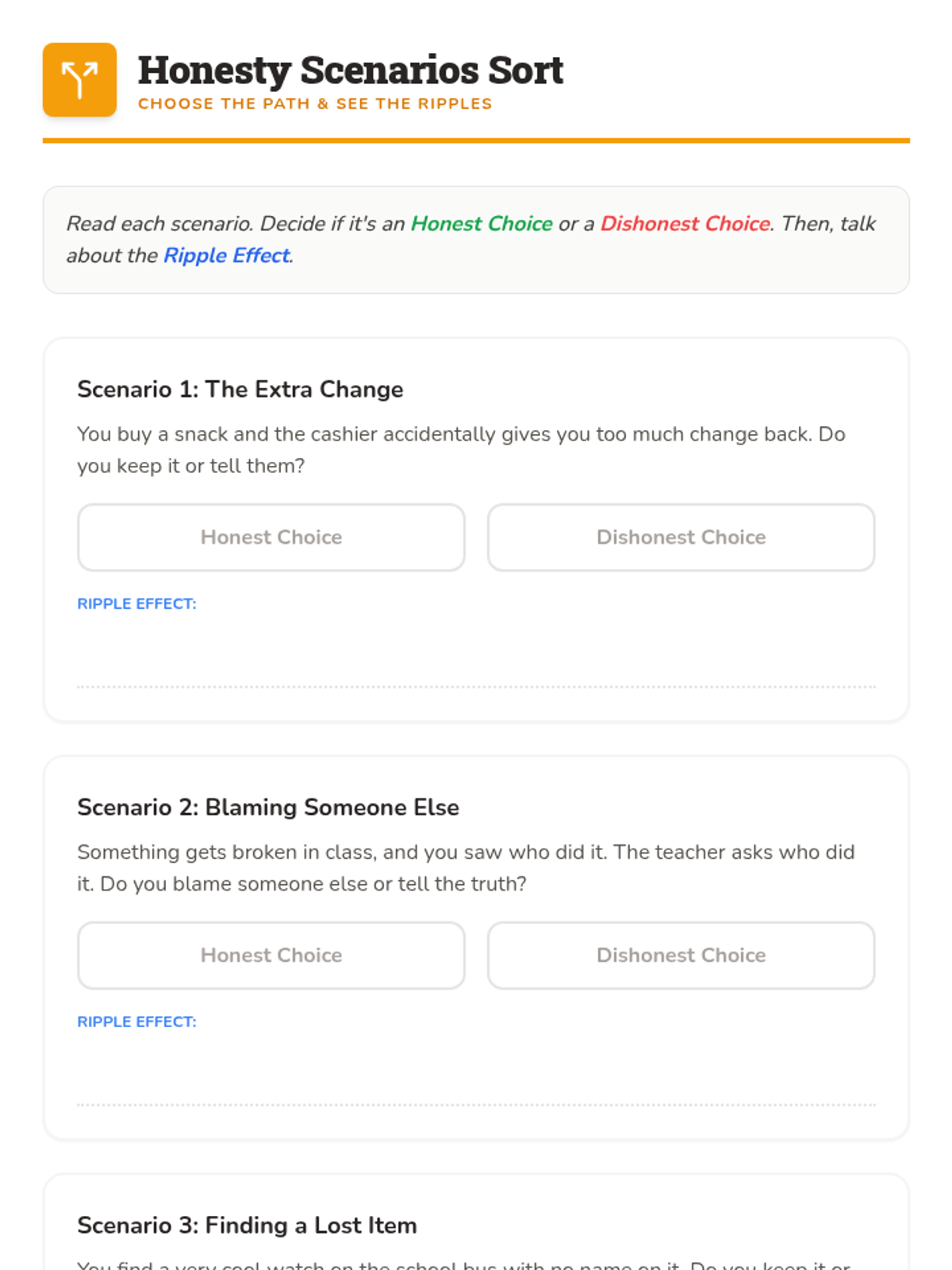Image resolution: width=952 pixels, height=1270 pixels.
Task: Choose Honest Choice for Blaming Someone Else scenario
Action: tap(271, 956)
